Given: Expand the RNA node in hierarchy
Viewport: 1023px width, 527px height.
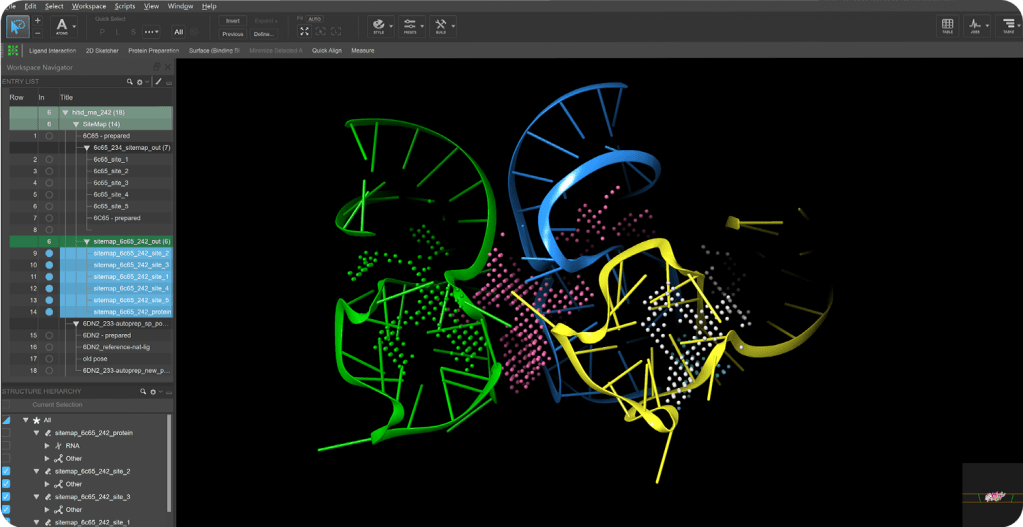Looking at the screenshot, I should pyautogui.click(x=47, y=445).
